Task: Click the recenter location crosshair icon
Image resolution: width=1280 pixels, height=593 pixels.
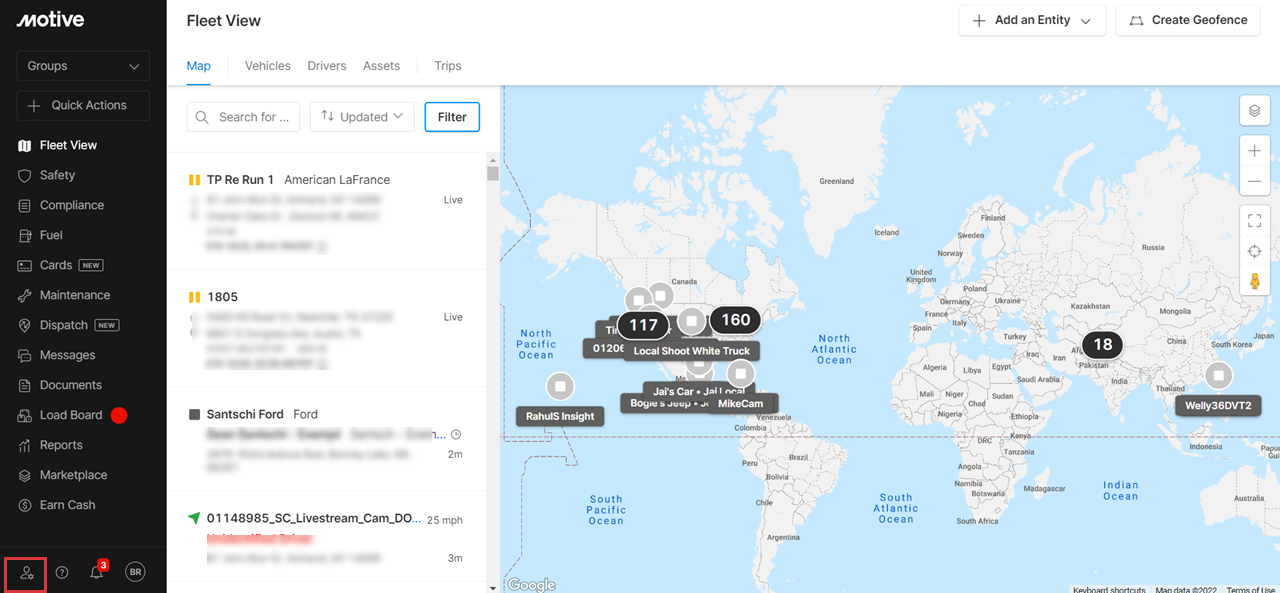Action: [1254, 251]
